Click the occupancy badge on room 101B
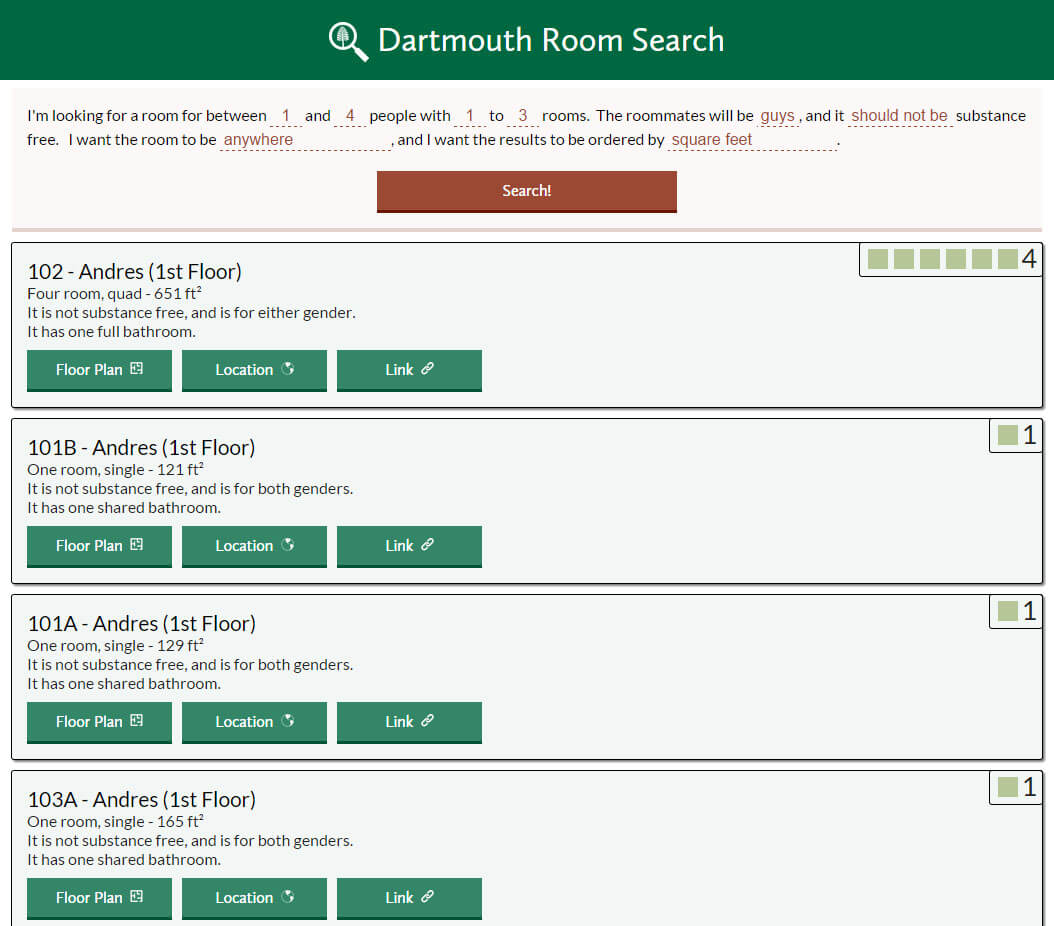This screenshot has width=1054, height=926. (x=1016, y=435)
